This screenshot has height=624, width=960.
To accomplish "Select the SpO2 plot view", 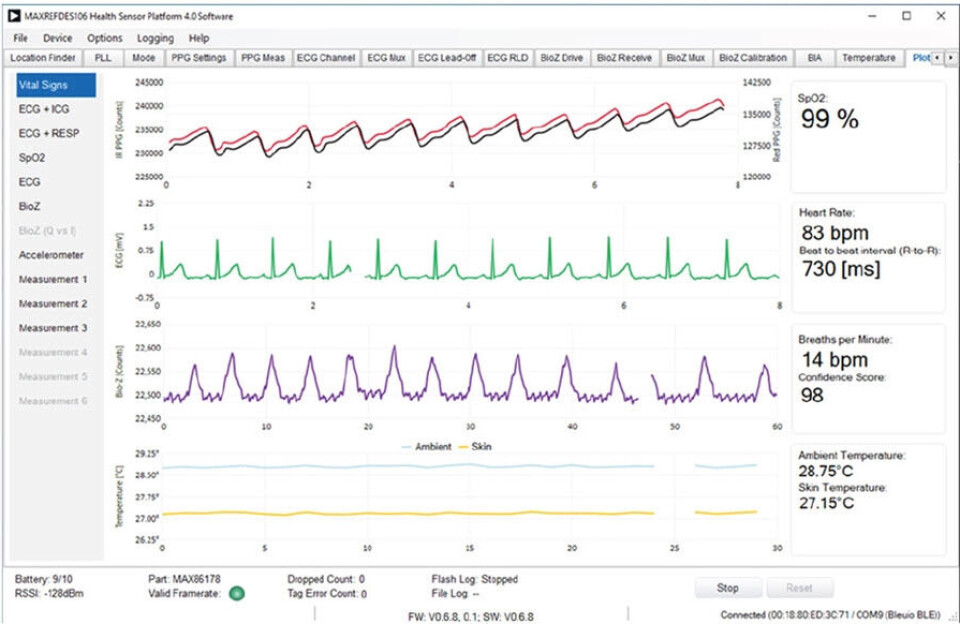I will pos(32,158).
